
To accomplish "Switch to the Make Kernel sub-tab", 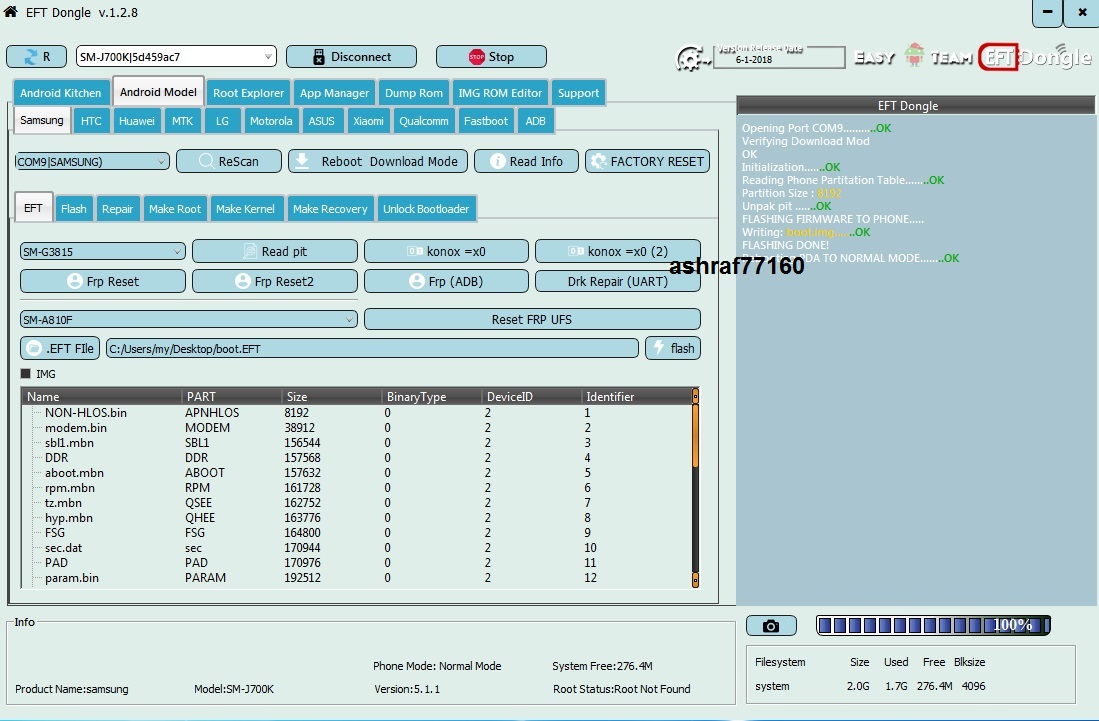I will (x=245, y=209).
